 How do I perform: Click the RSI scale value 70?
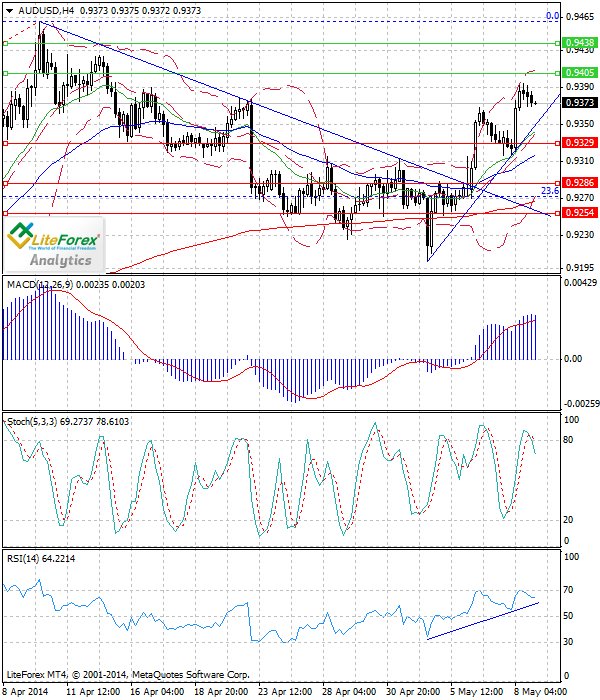click(568, 590)
